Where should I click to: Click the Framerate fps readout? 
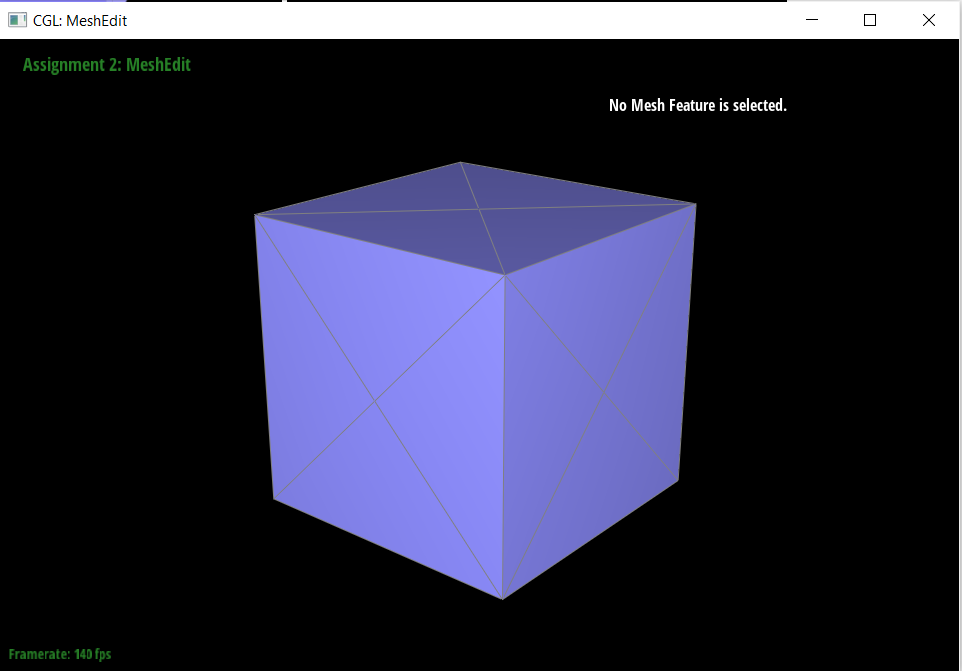[60, 654]
